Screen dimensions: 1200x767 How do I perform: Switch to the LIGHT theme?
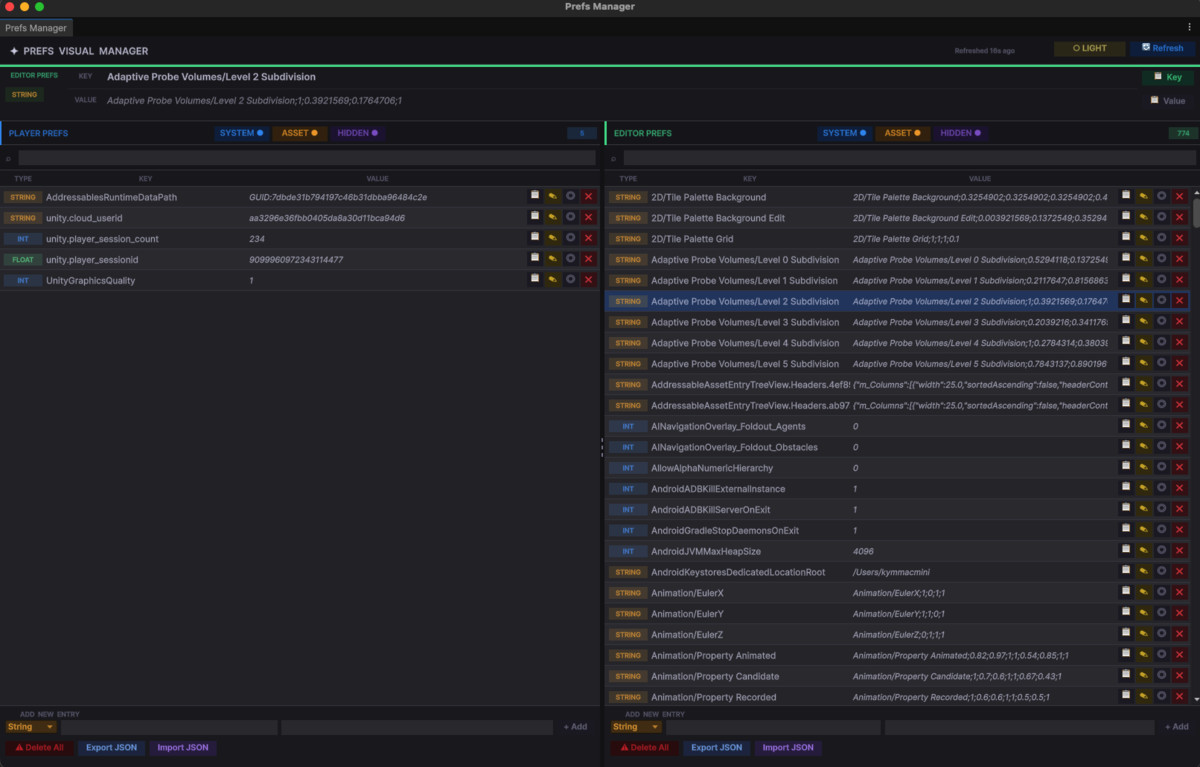tap(1089, 48)
